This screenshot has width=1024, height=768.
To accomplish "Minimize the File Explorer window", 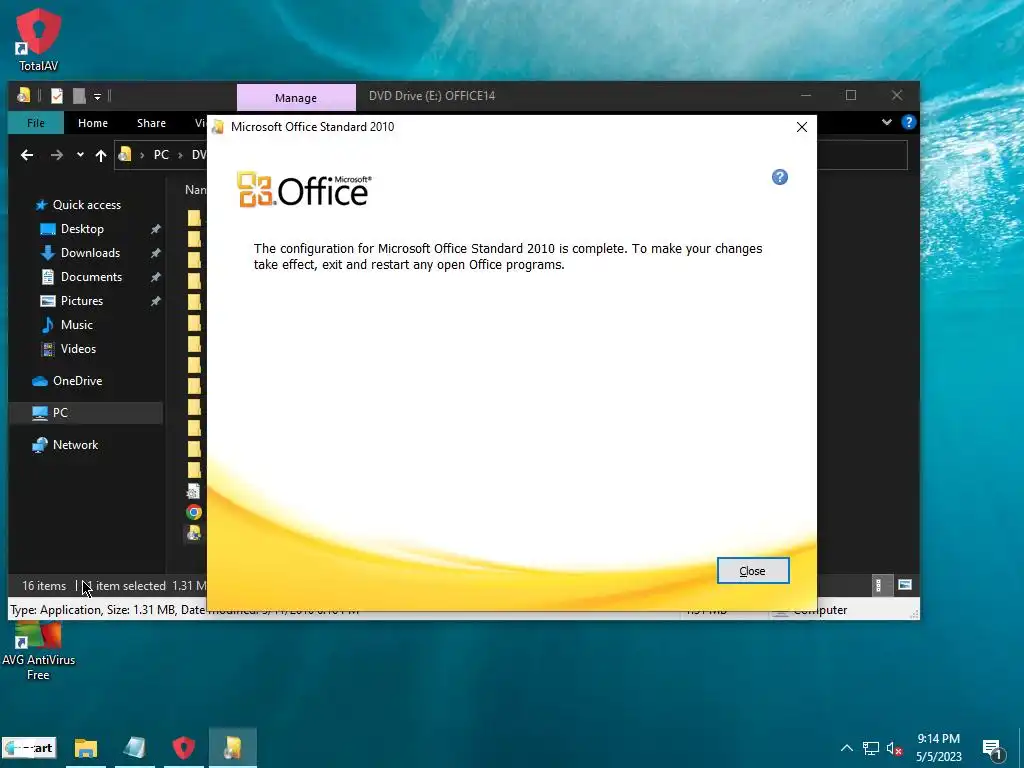I will pyautogui.click(x=806, y=95).
